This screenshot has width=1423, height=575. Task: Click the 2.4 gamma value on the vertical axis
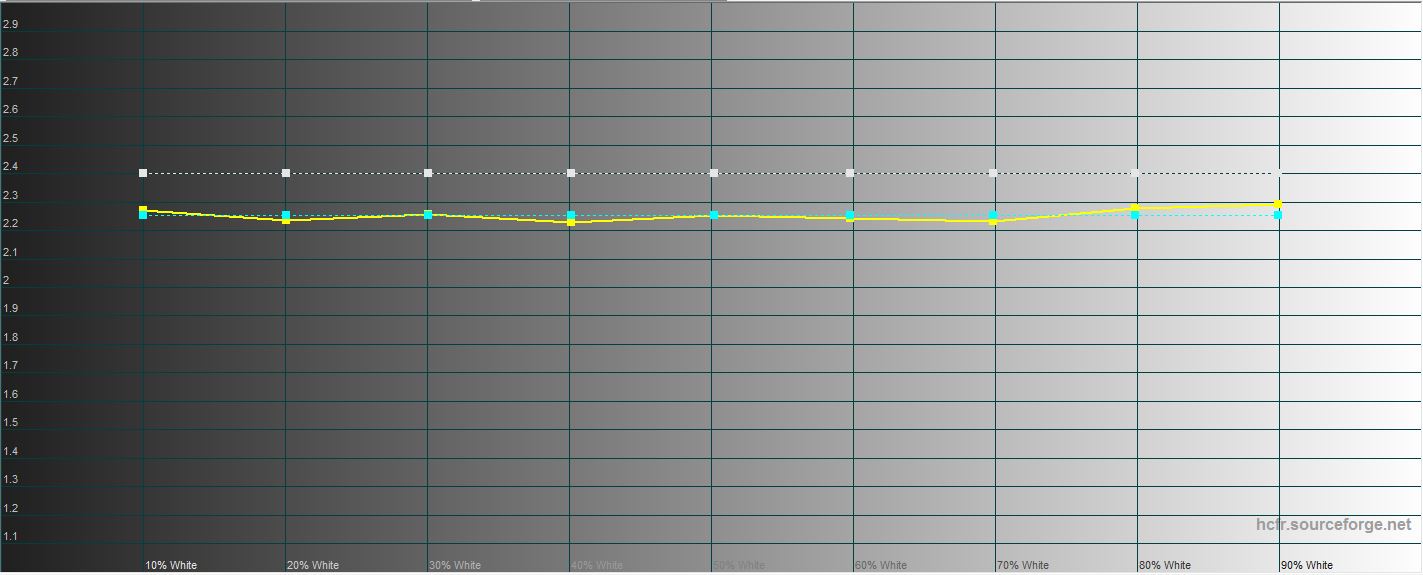(11, 166)
